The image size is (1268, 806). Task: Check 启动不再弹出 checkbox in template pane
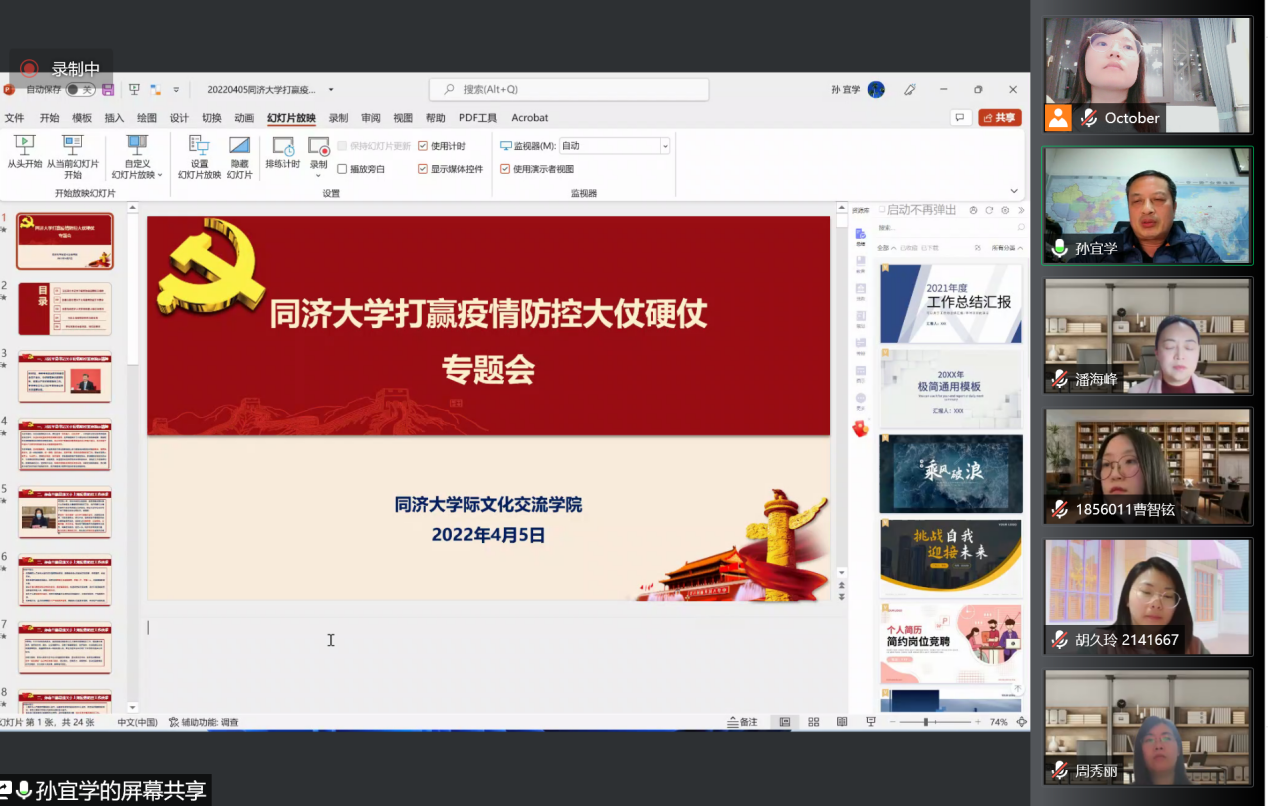882,210
